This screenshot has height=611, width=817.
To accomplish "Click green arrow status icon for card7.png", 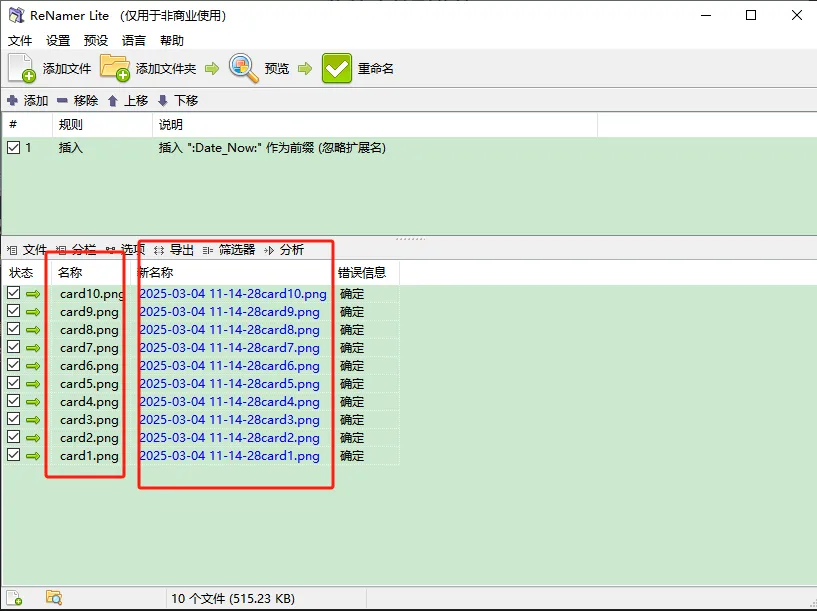I will pos(33,348).
